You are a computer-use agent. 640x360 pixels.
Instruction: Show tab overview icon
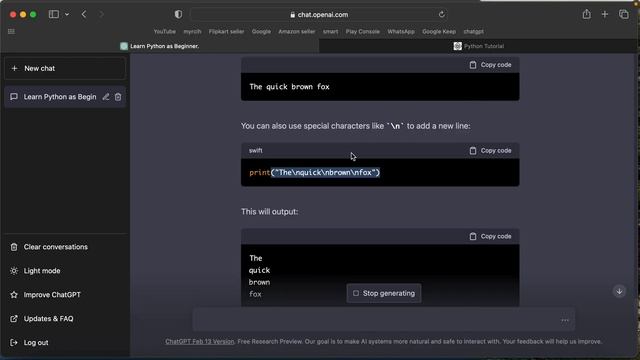pyautogui.click(x=623, y=14)
